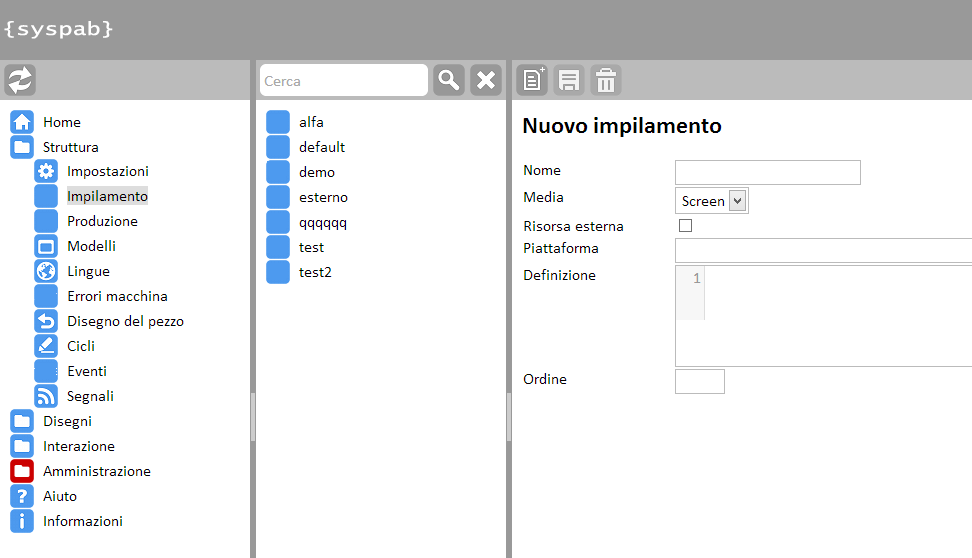Viewport: 972px width, 558px height.
Task: Click the trash delete icon
Action: (x=605, y=80)
